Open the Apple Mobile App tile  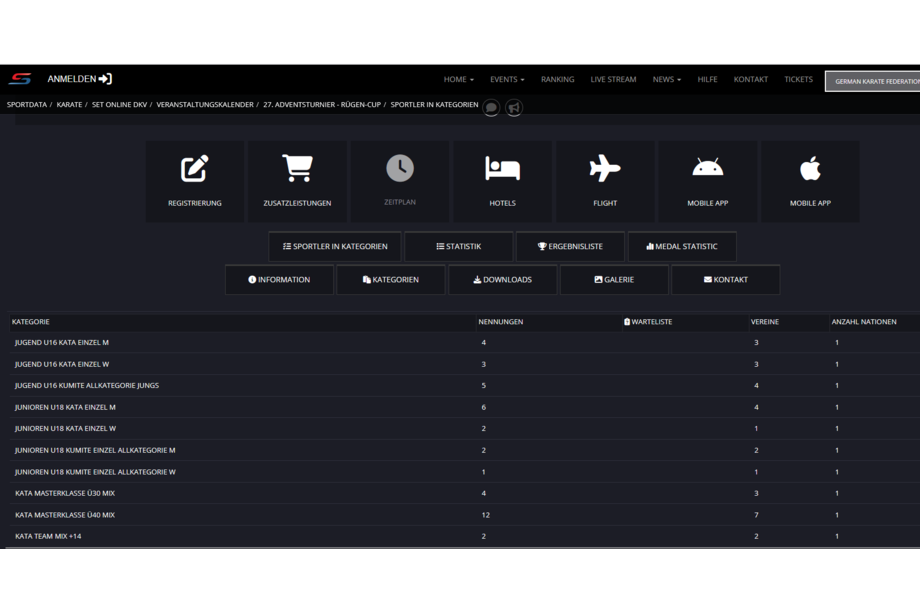tap(810, 181)
